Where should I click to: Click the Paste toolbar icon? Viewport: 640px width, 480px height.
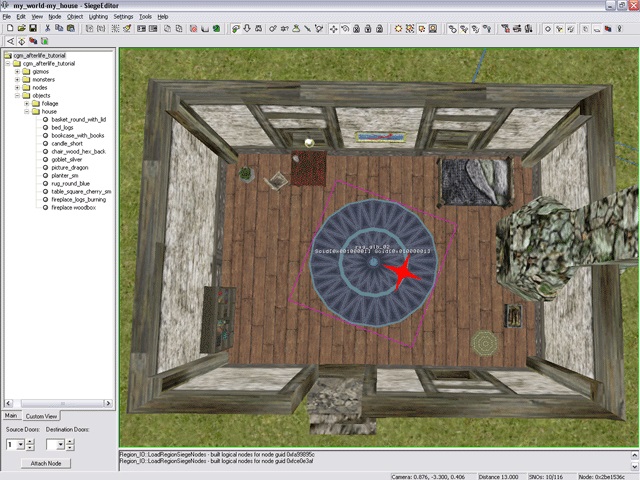73,28
